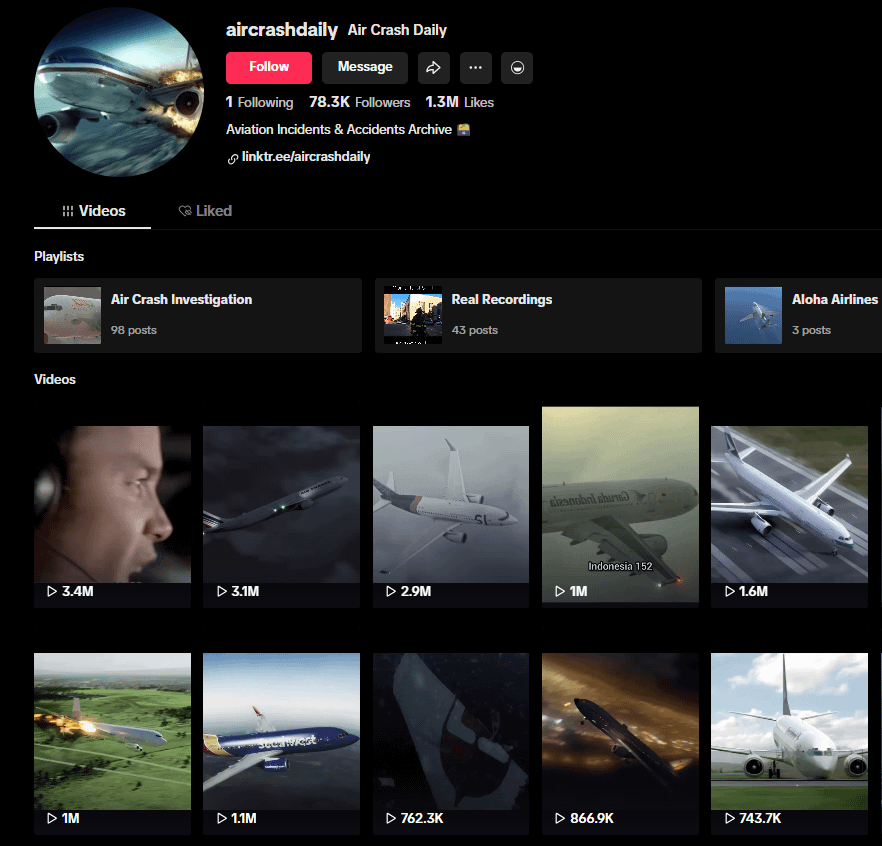This screenshot has height=846, width=882.
Task: Click the share arrow icon
Action: click(x=434, y=67)
